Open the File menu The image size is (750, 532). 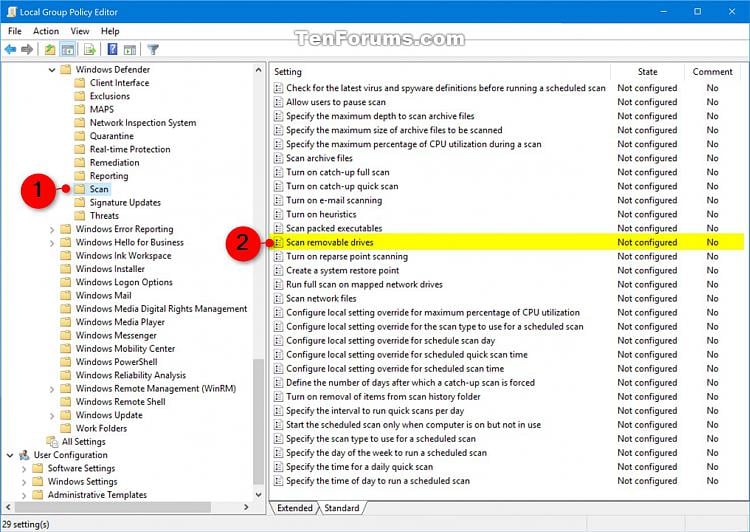15,31
